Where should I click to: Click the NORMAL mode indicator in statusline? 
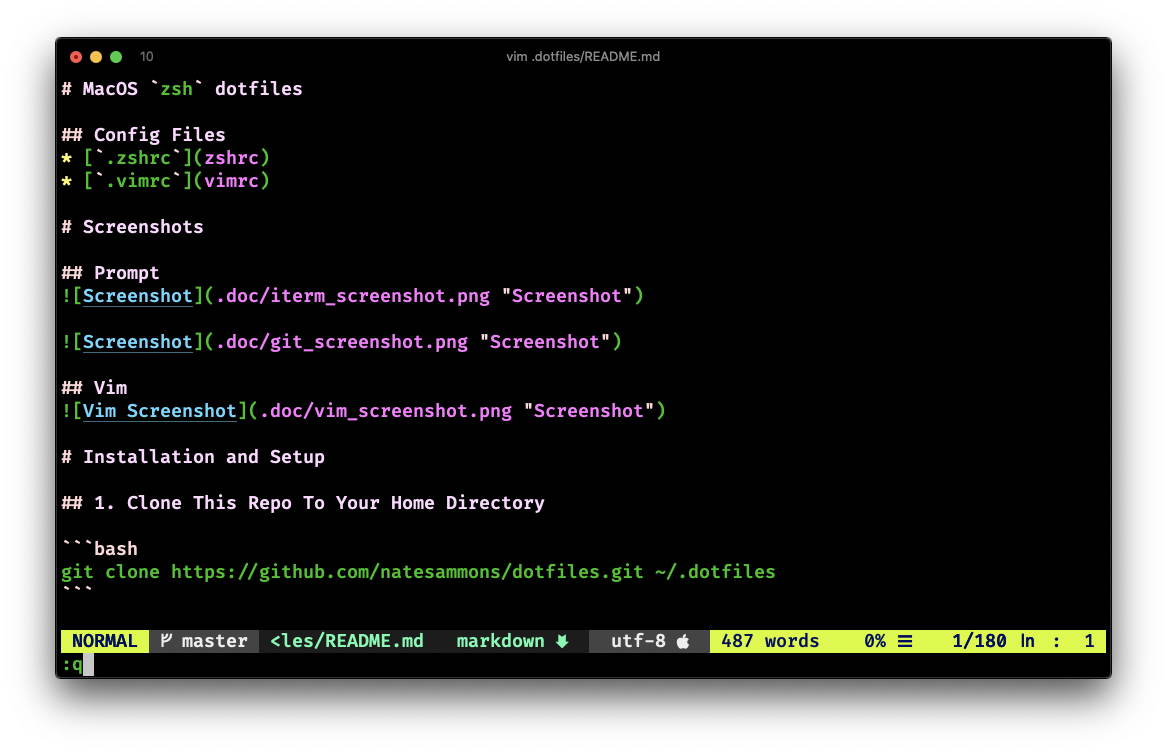[105, 641]
